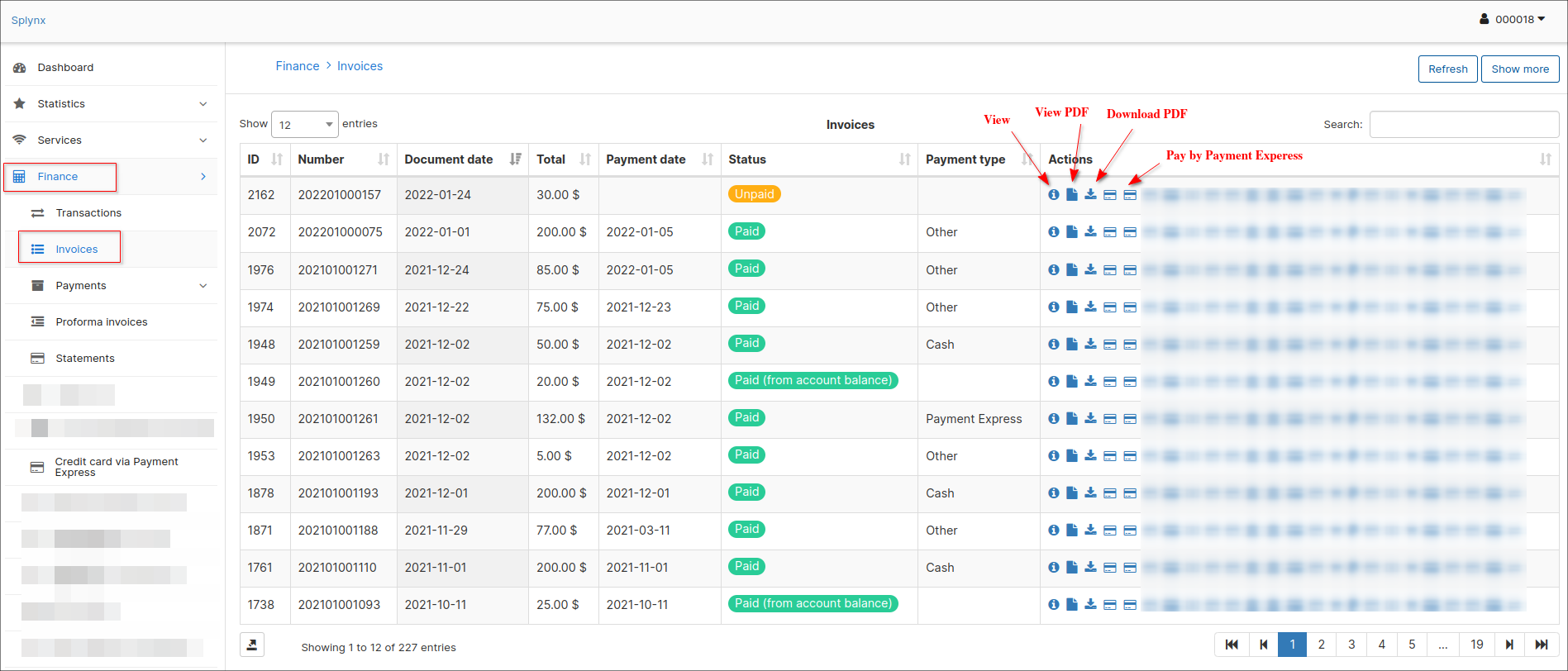This screenshot has height=671, width=1568.
Task: Download PDF for invoice 1738
Action: click(x=1090, y=604)
